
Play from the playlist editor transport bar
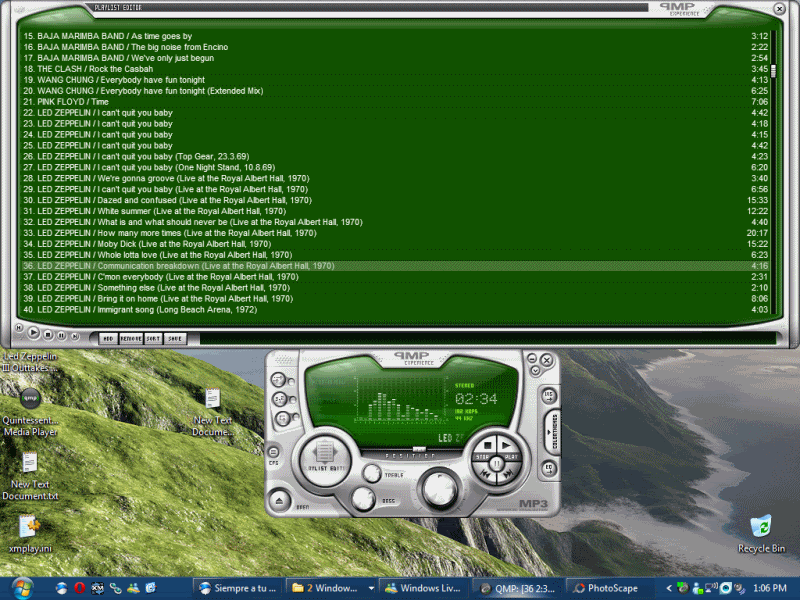point(34,333)
